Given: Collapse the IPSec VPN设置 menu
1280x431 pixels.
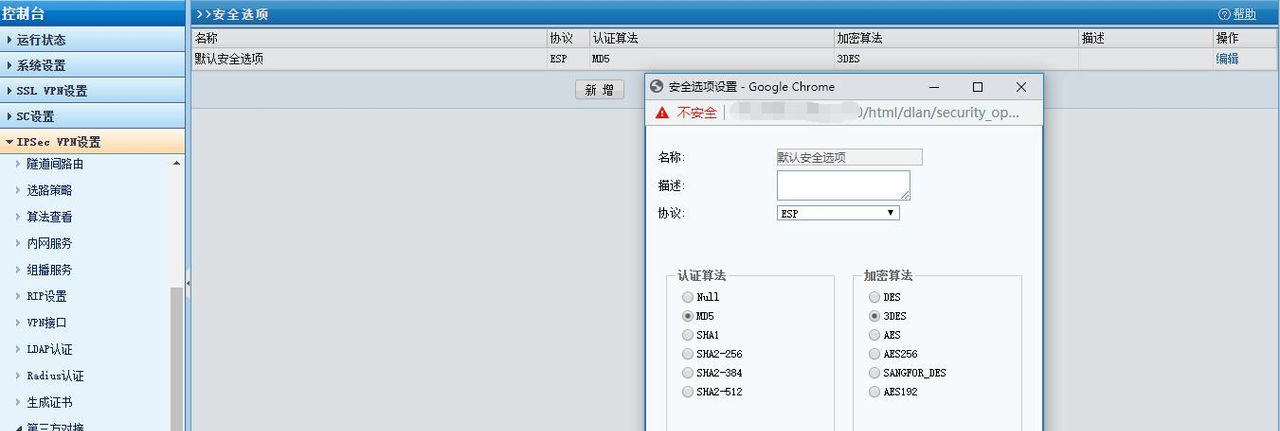Looking at the screenshot, I should (92, 142).
